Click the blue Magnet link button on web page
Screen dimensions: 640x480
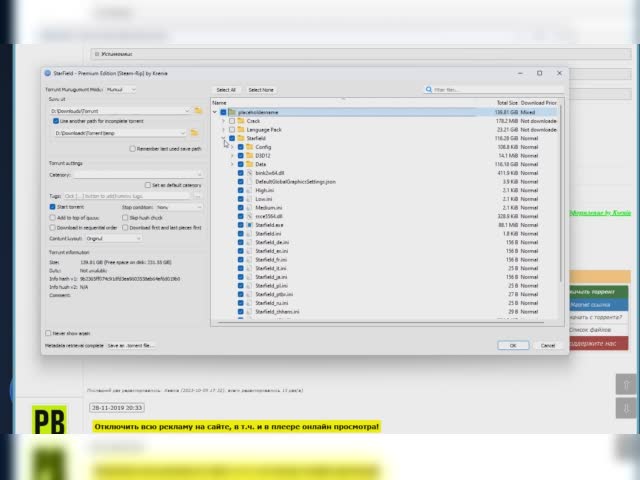click(x=598, y=305)
